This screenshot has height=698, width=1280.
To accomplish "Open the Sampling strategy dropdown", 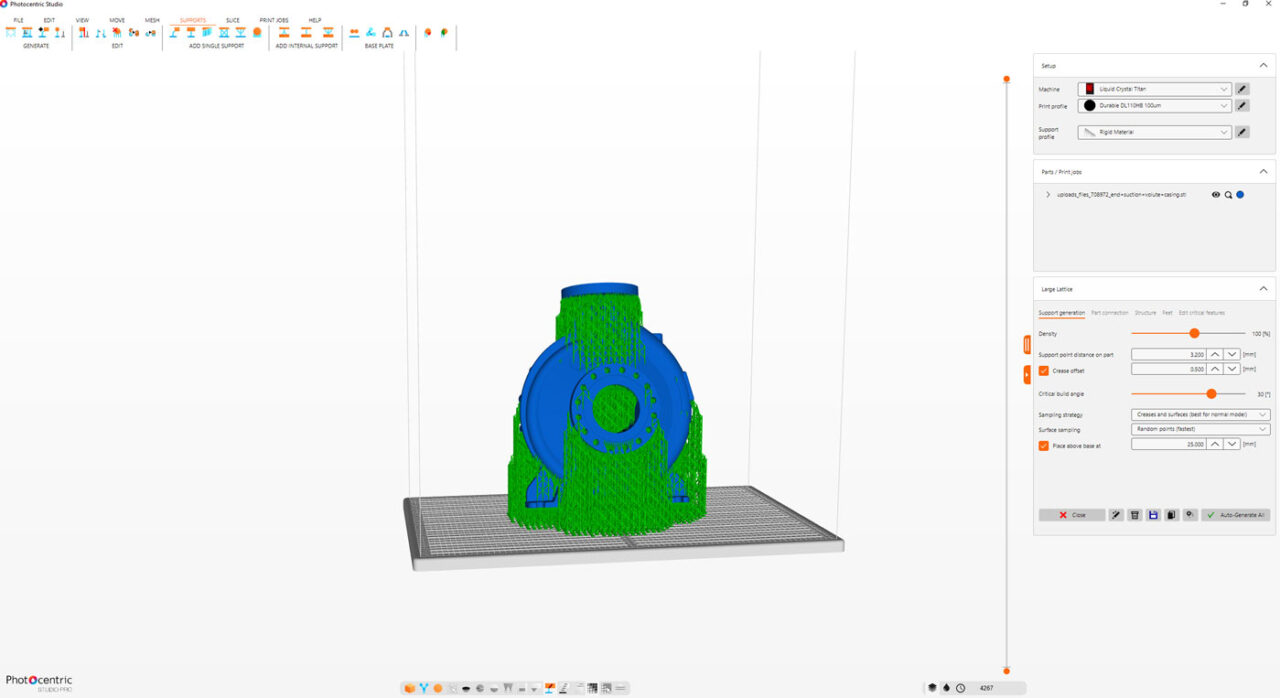I will pos(1201,414).
